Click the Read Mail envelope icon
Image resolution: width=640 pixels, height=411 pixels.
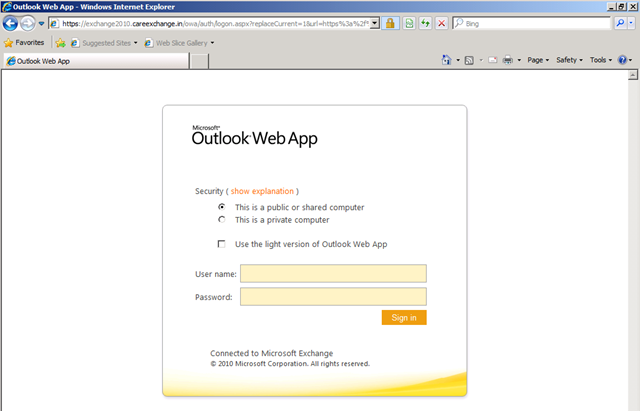(x=493, y=60)
